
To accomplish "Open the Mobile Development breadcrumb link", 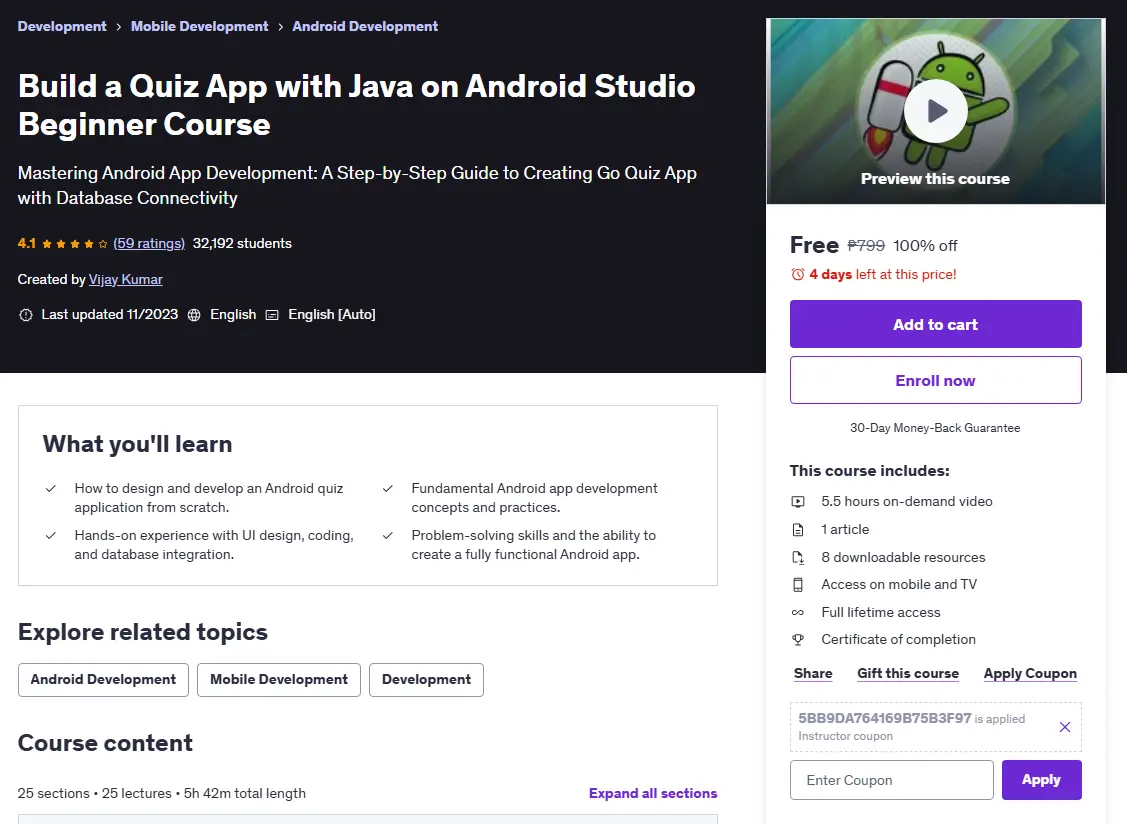I will pos(199,27).
